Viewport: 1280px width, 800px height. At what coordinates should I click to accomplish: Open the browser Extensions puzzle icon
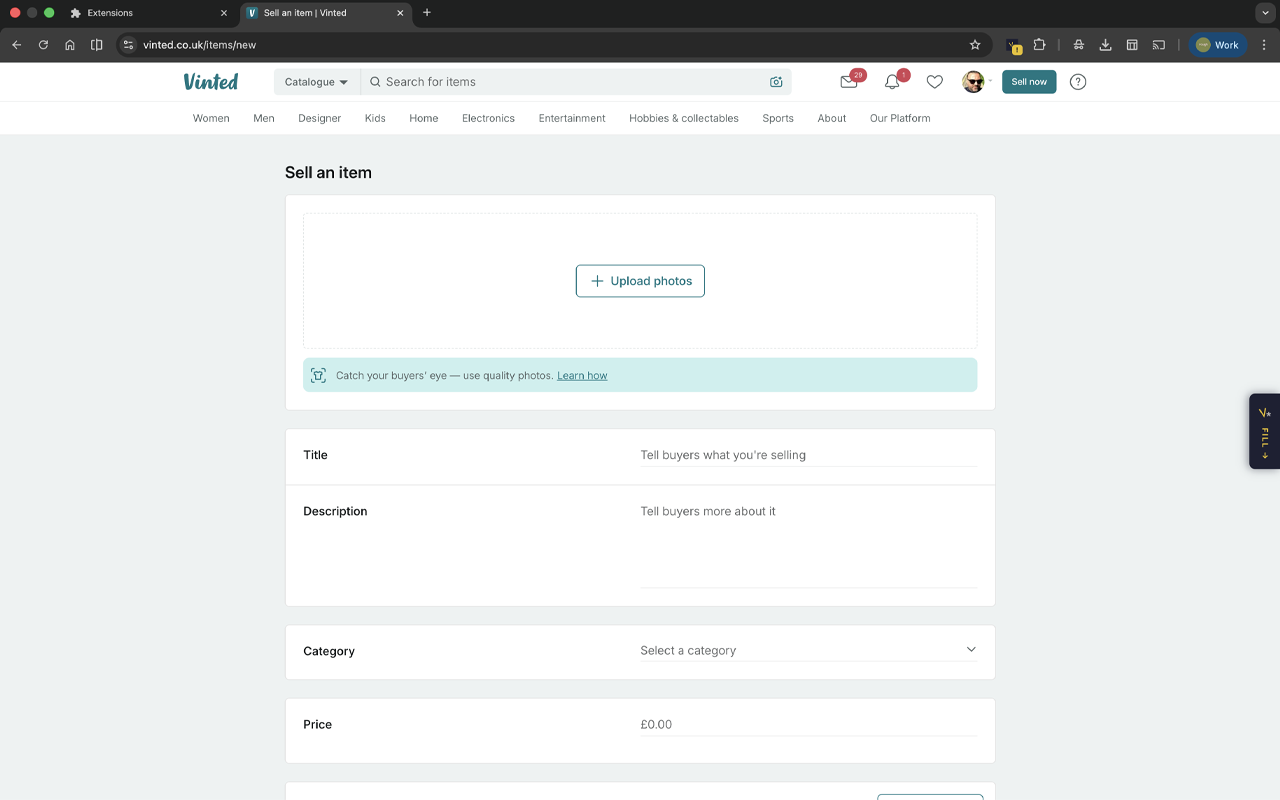[1040, 44]
